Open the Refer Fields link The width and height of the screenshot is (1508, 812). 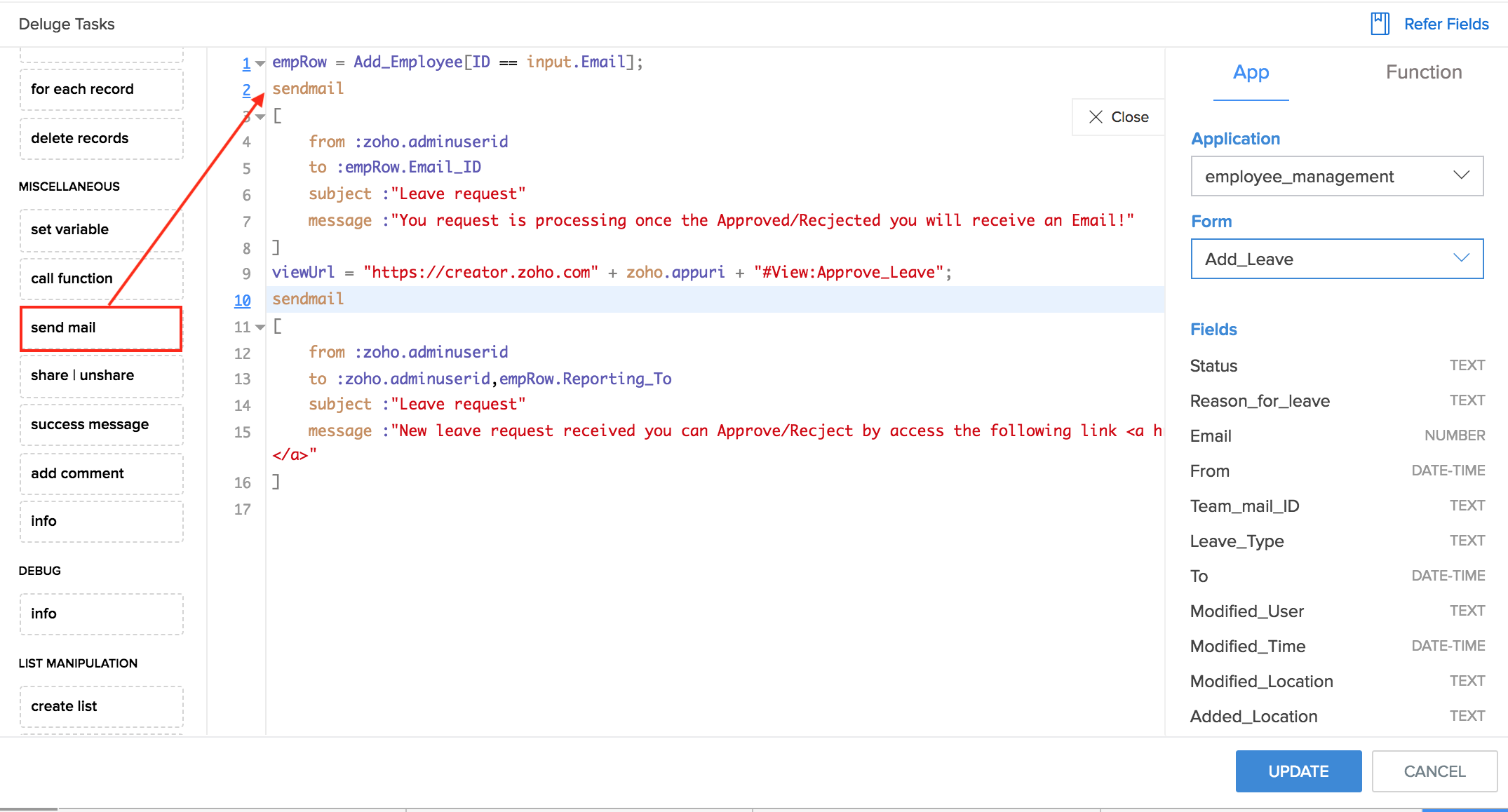pyautogui.click(x=1446, y=24)
